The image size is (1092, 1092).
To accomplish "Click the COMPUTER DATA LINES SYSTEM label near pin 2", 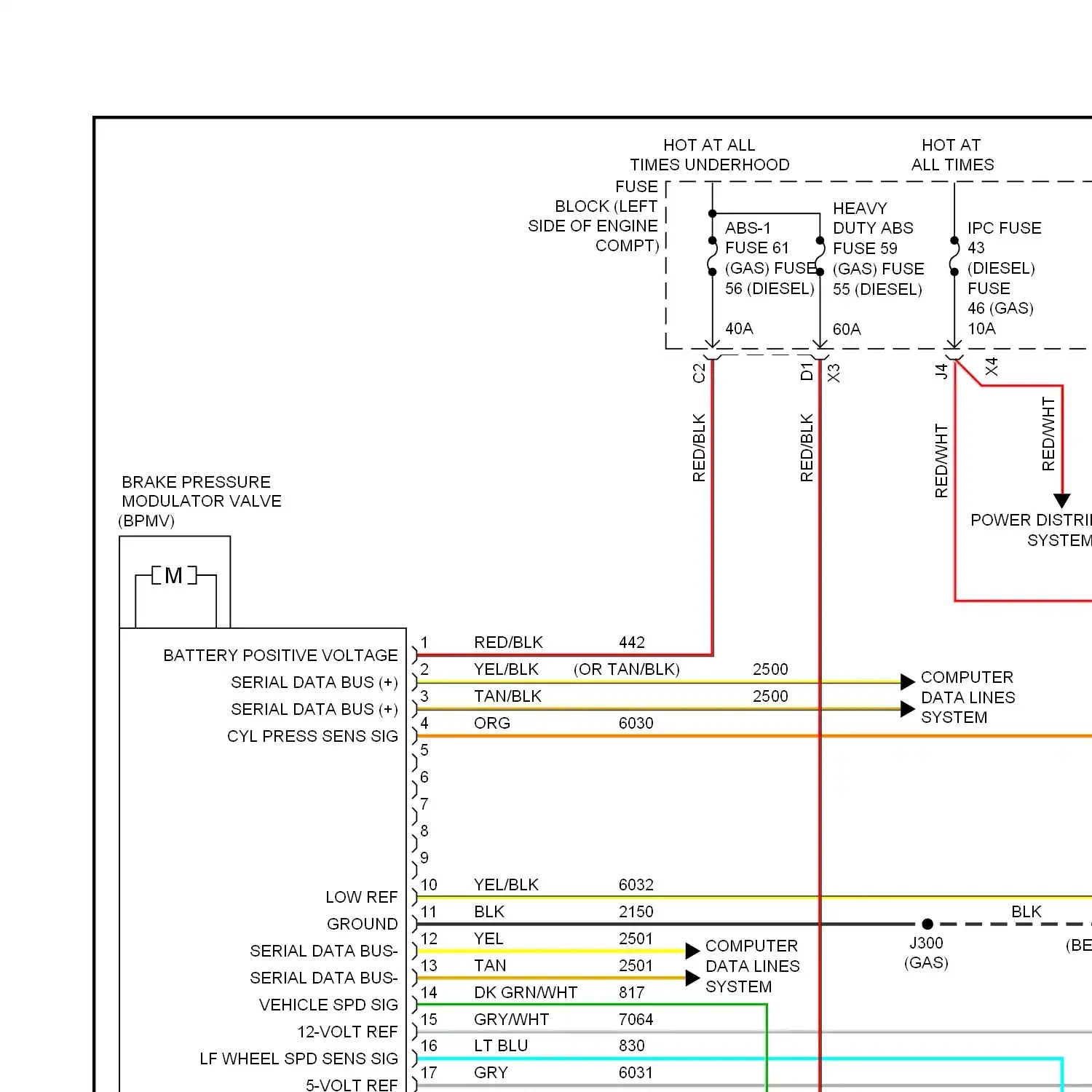I will coord(968,697).
